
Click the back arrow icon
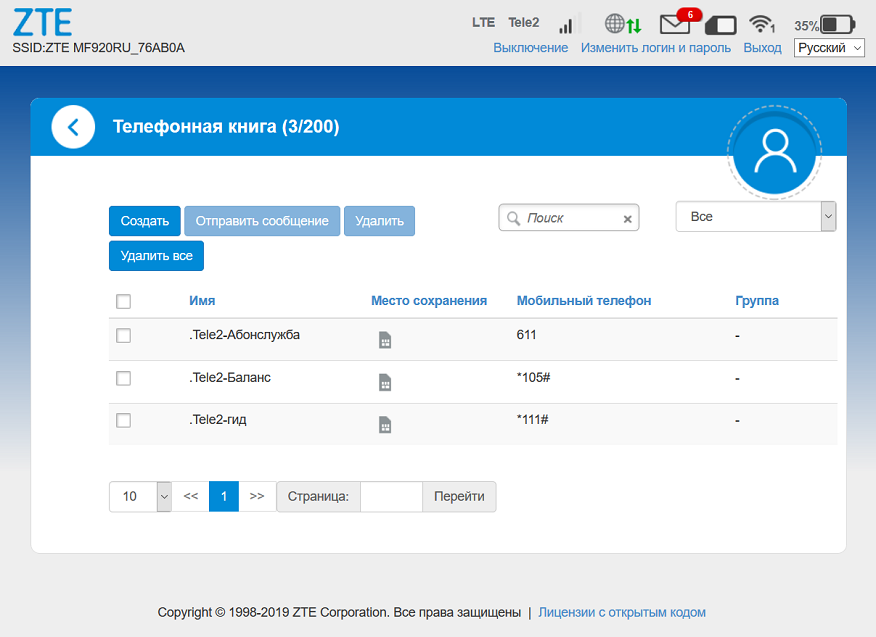[73, 127]
